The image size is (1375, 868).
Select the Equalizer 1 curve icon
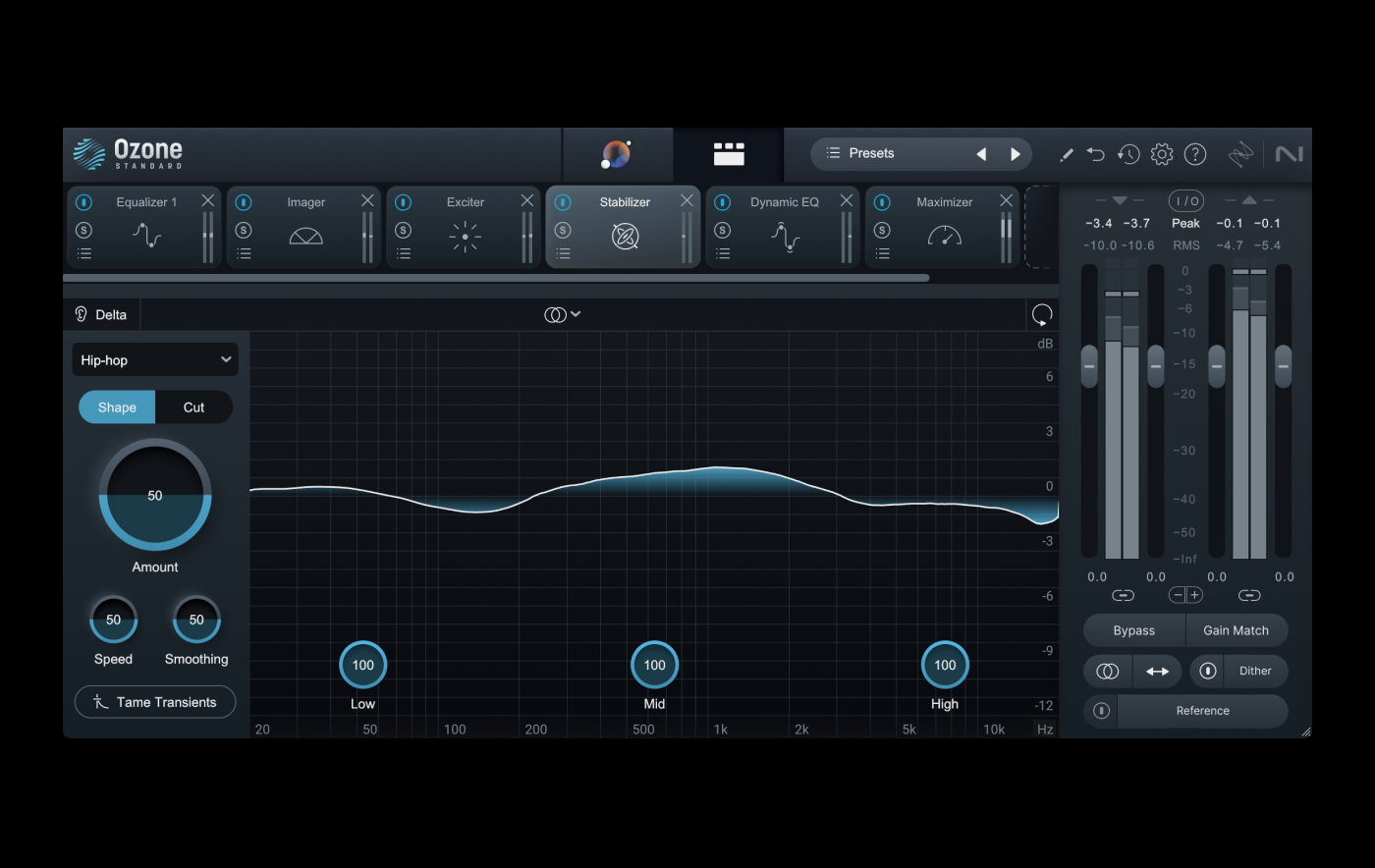147,236
